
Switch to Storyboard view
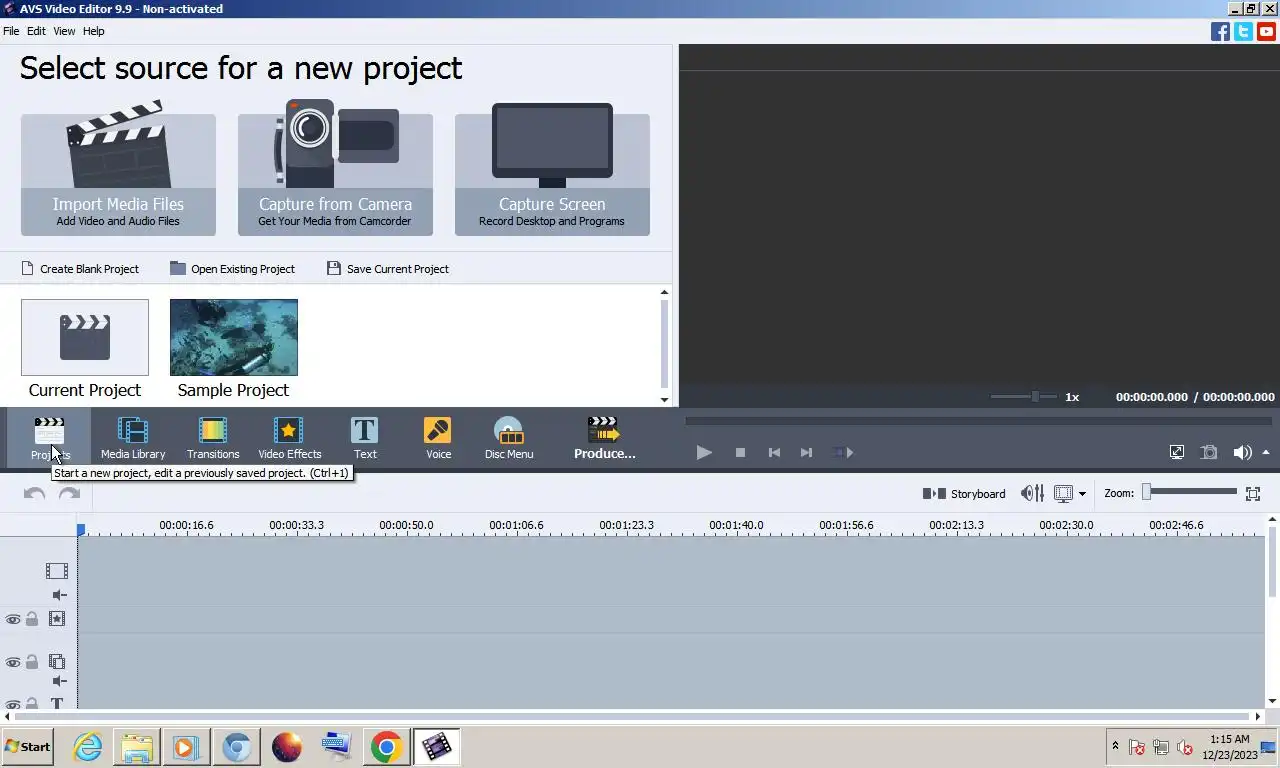click(964, 493)
